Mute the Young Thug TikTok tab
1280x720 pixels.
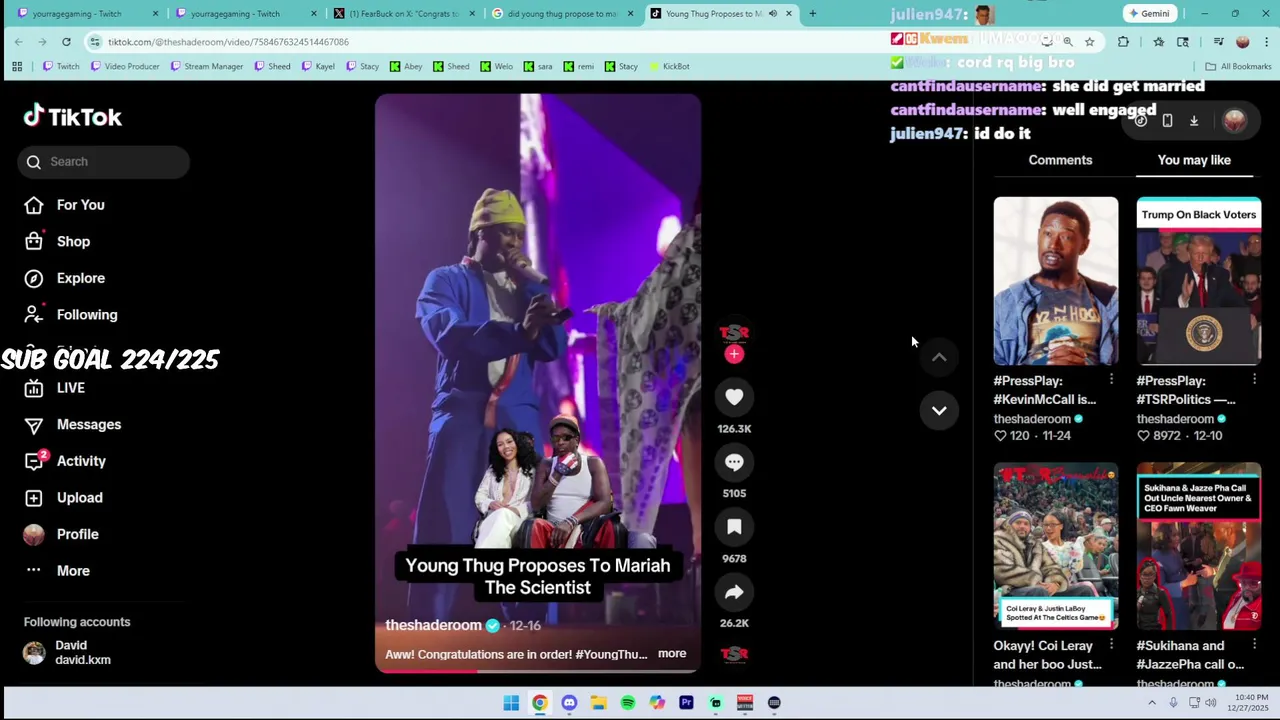coord(772,13)
